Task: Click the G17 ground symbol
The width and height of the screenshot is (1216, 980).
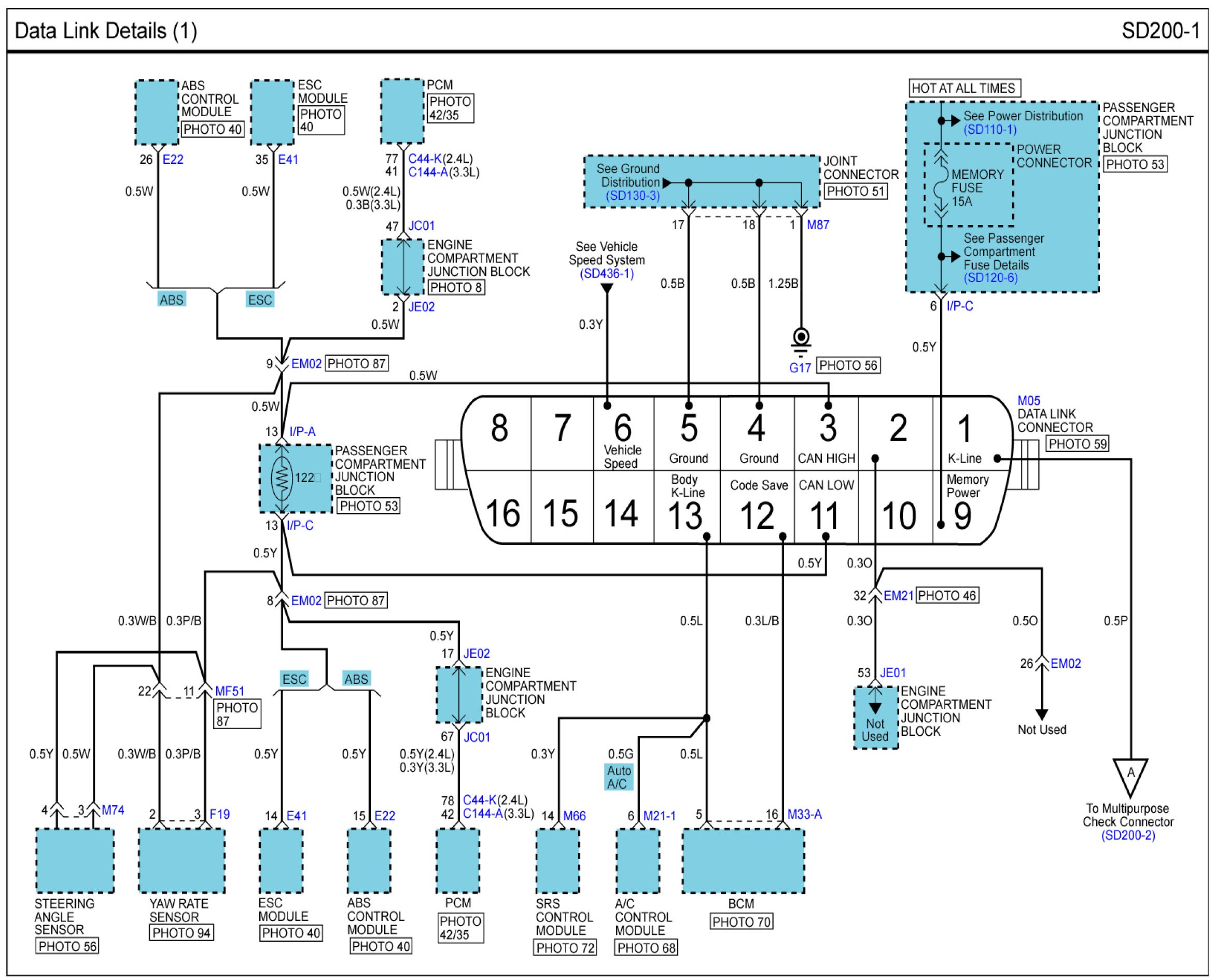Action: [x=801, y=338]
